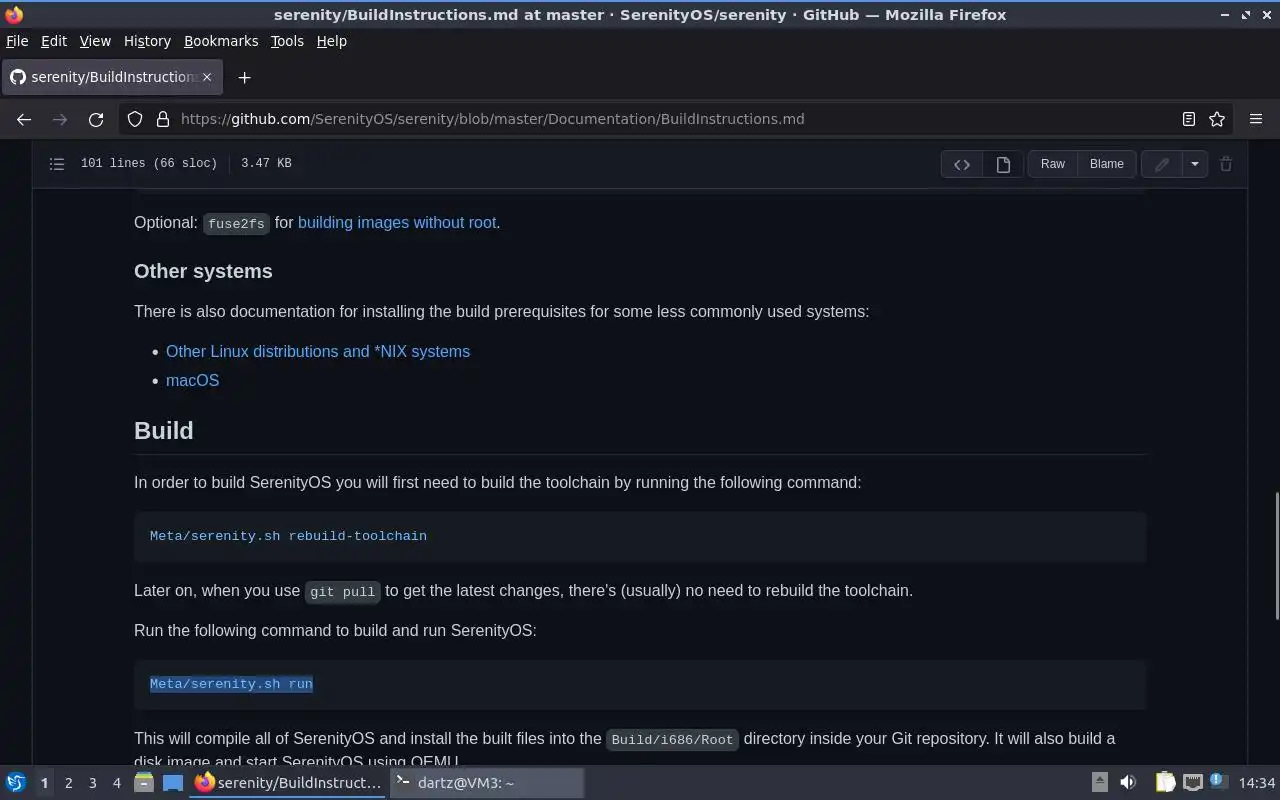Display the source blob code icon

962,164
